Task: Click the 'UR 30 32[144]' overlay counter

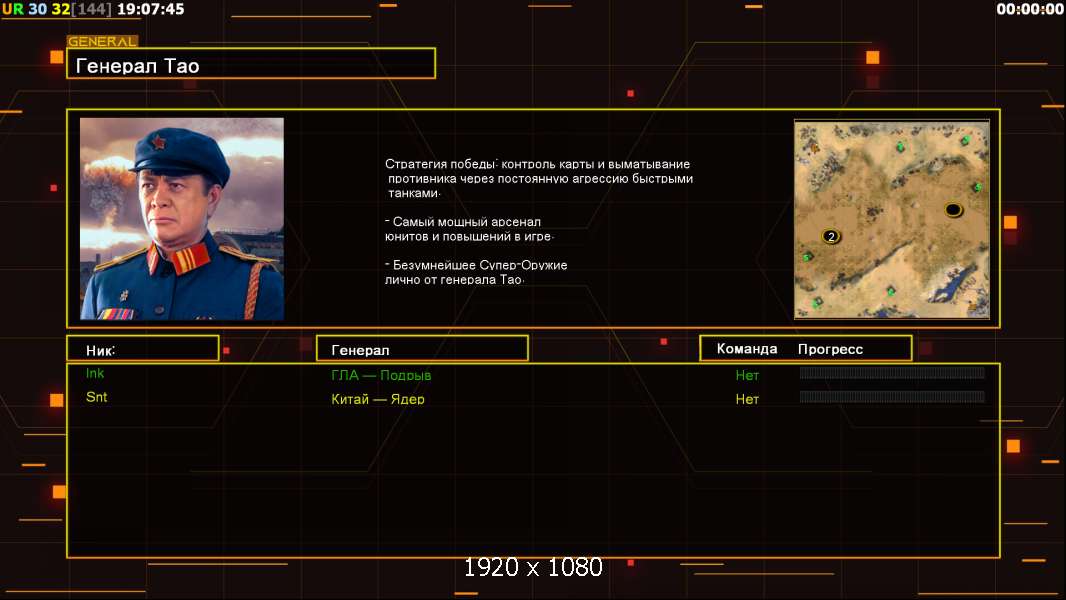Action: pos(56,9)
